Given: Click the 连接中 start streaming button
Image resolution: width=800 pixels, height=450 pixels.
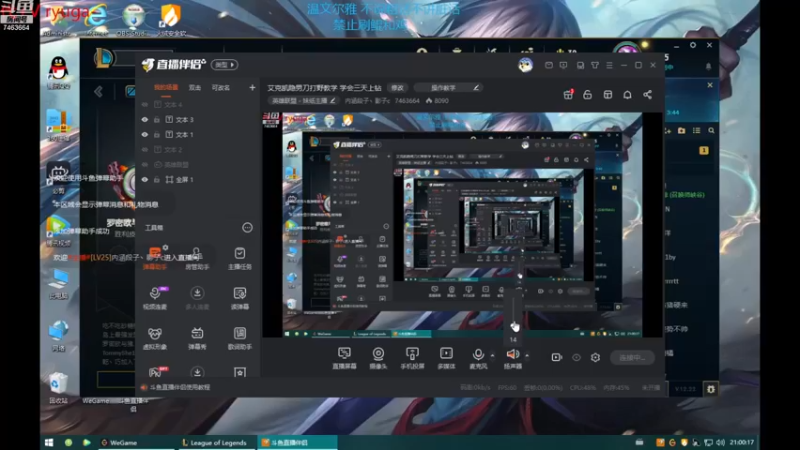Looking at the screenshot, I should tap(632, 358).
